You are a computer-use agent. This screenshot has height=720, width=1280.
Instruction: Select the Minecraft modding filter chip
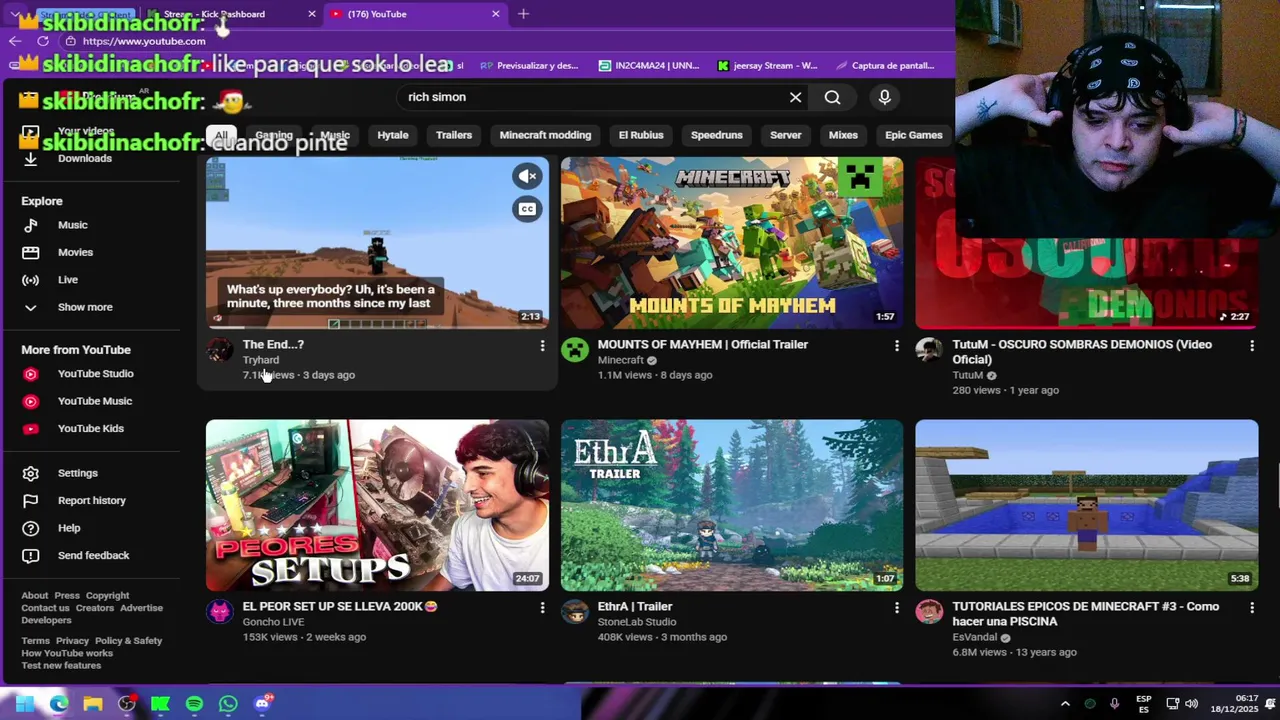pos(545,135)
